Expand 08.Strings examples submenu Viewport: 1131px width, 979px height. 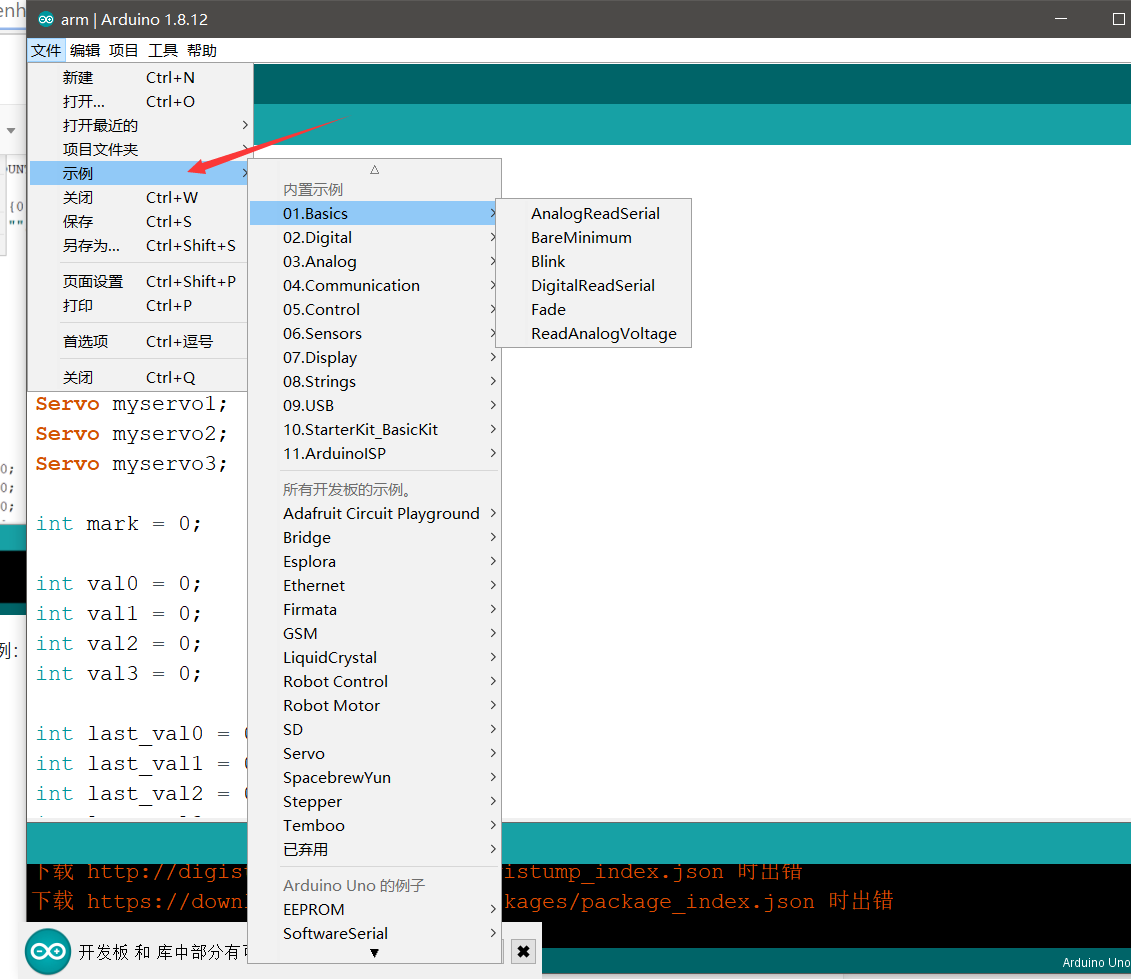pos(374,382)
